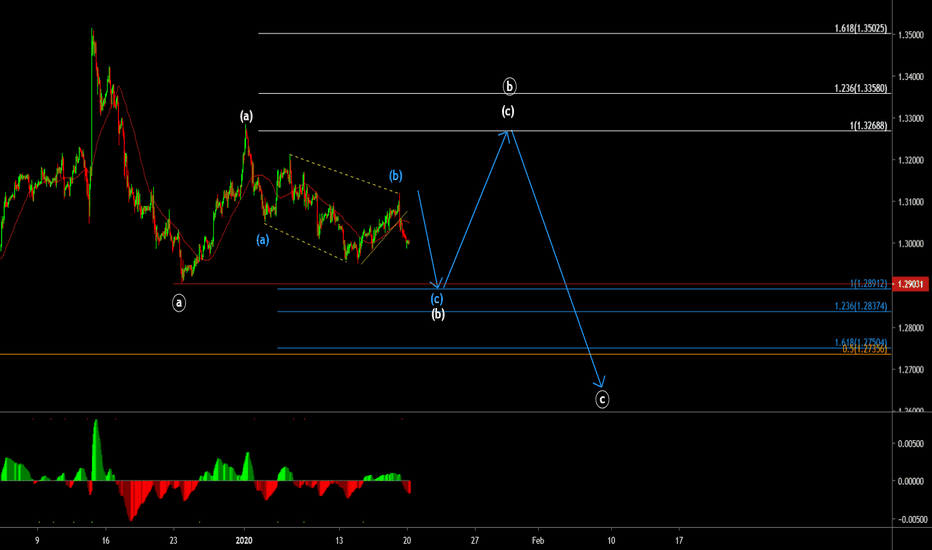
Task: Select the orange 0.5 retracement level label
Action: [x=865, y=350]
